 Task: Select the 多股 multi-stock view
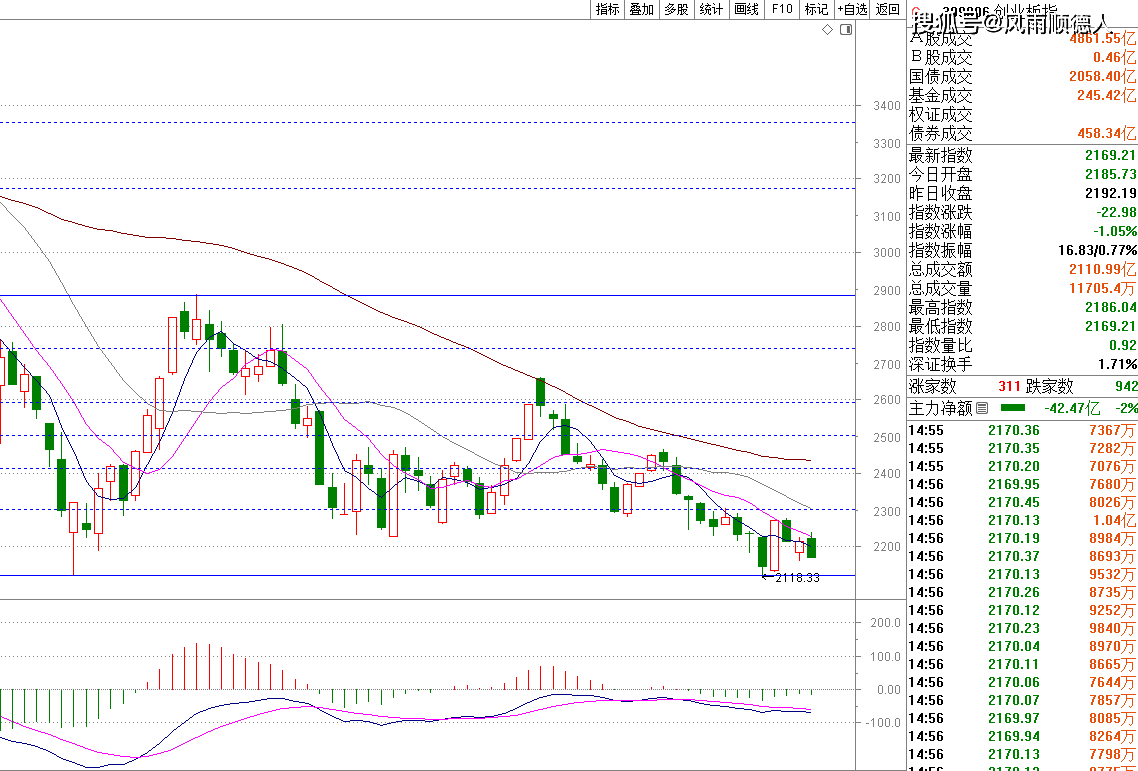[x=676, y=9]
